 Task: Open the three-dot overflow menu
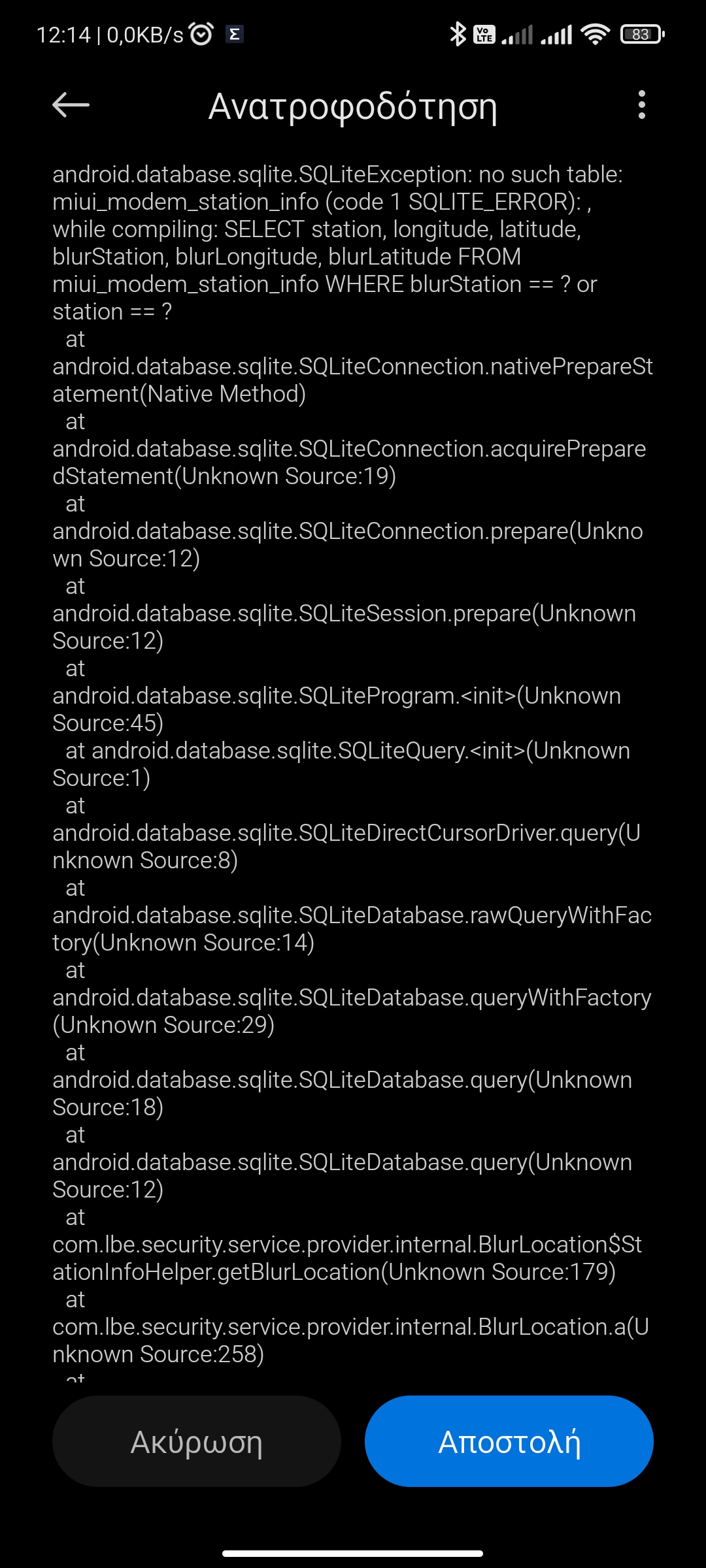[641, 105]
